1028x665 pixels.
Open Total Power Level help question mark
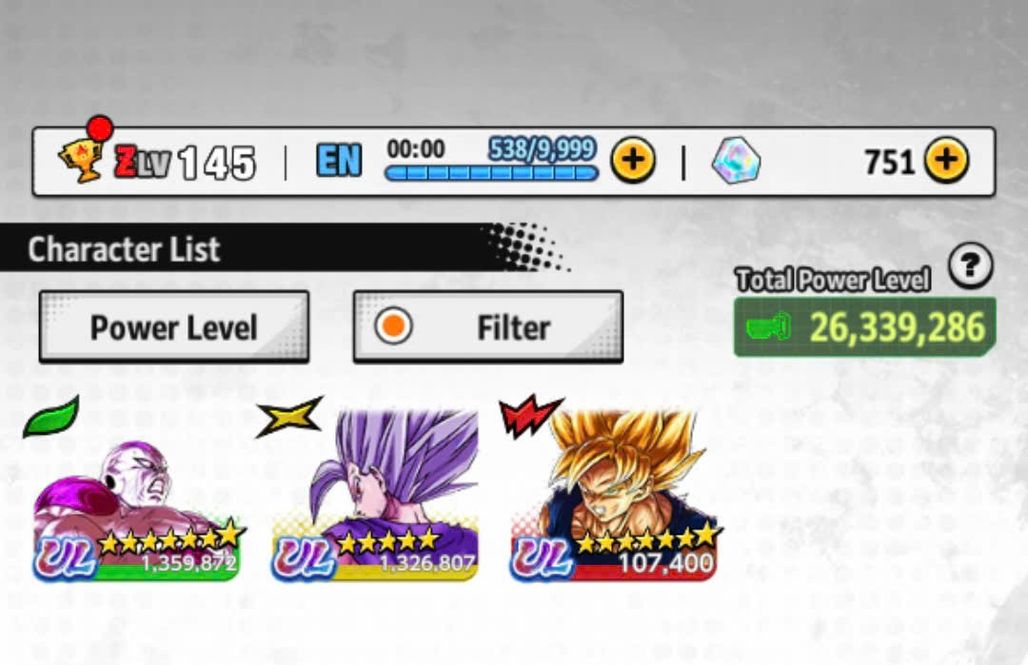pyautogui.click(x=970, y=266)
